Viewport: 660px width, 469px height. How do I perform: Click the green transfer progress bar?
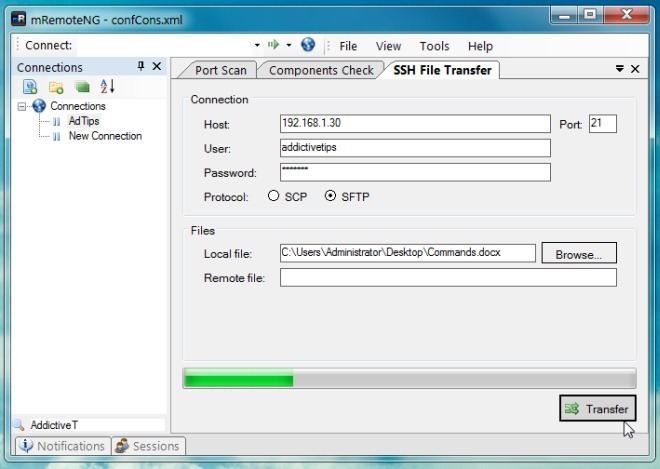click(x=409, y=378)
